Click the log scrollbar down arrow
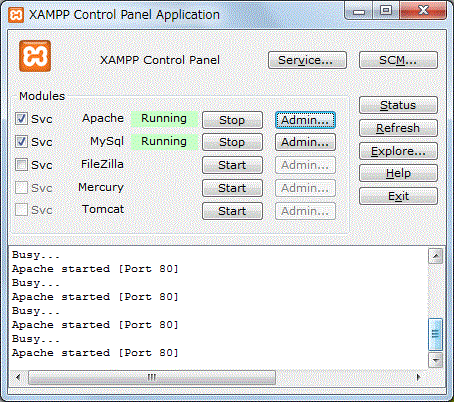 [x=435, y=360]
